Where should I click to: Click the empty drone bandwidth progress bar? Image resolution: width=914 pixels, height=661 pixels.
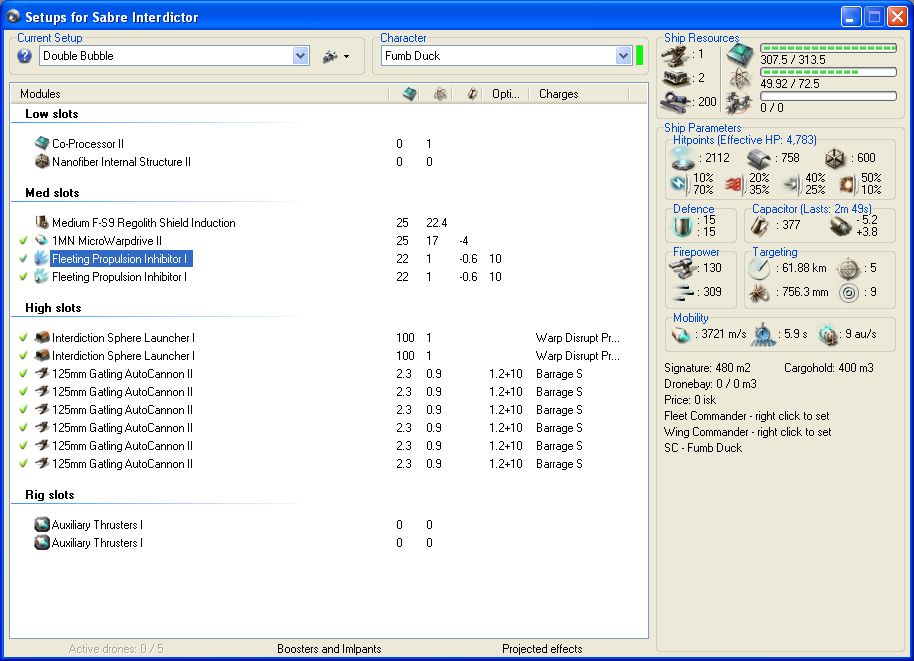pos(828,96)
